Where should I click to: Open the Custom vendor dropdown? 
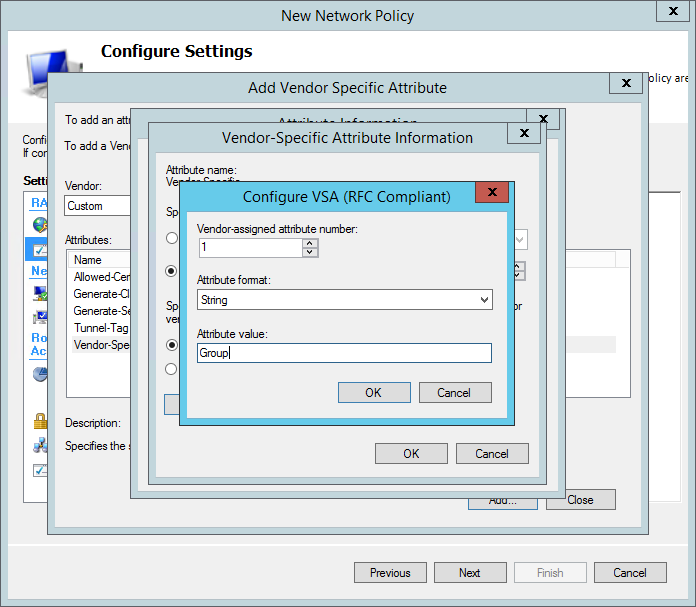[x=97, y=206]
